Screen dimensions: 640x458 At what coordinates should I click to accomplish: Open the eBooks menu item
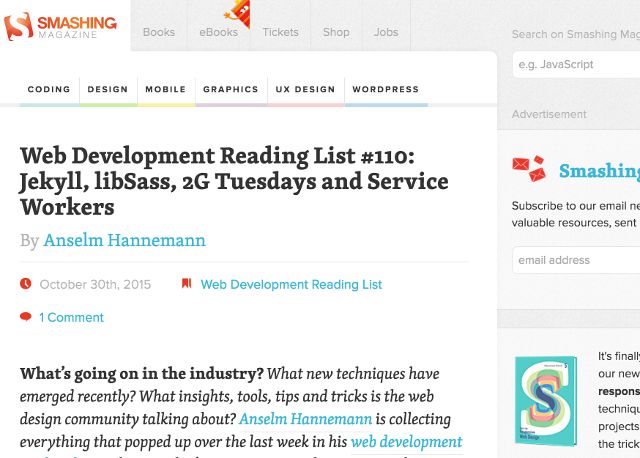tap(218, 32)
